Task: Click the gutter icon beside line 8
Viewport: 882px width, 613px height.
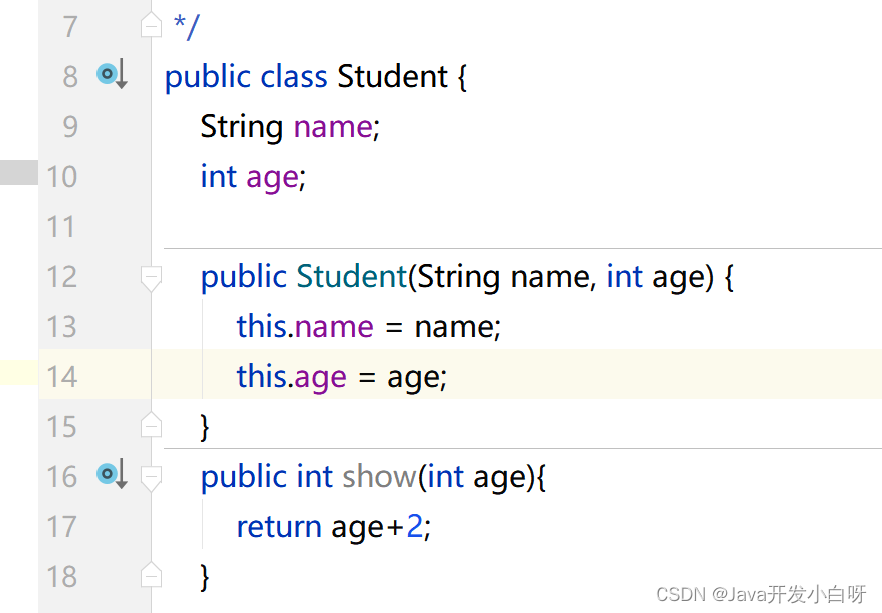Action: tap(112, 74)
